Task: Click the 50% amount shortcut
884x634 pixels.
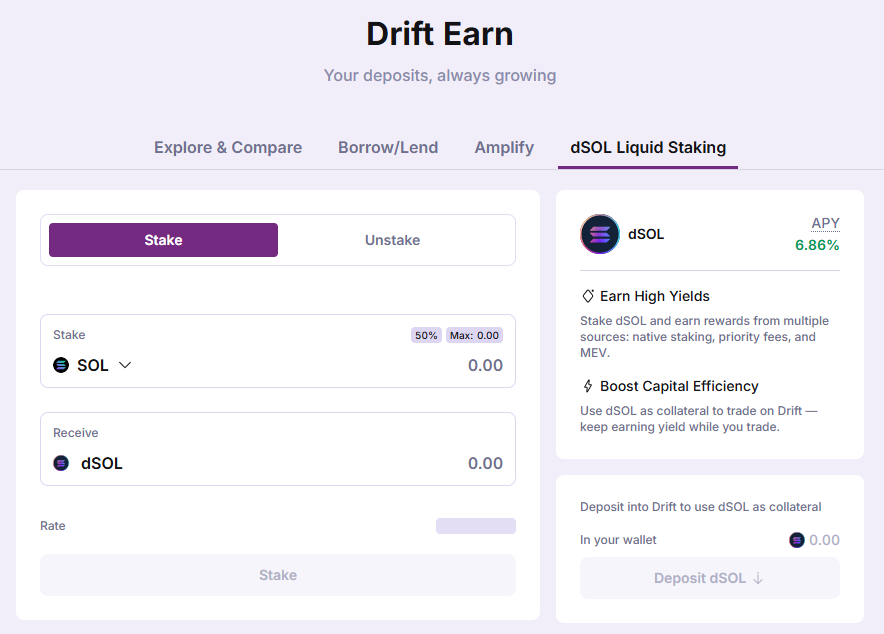Action: [x=426, y=334]
